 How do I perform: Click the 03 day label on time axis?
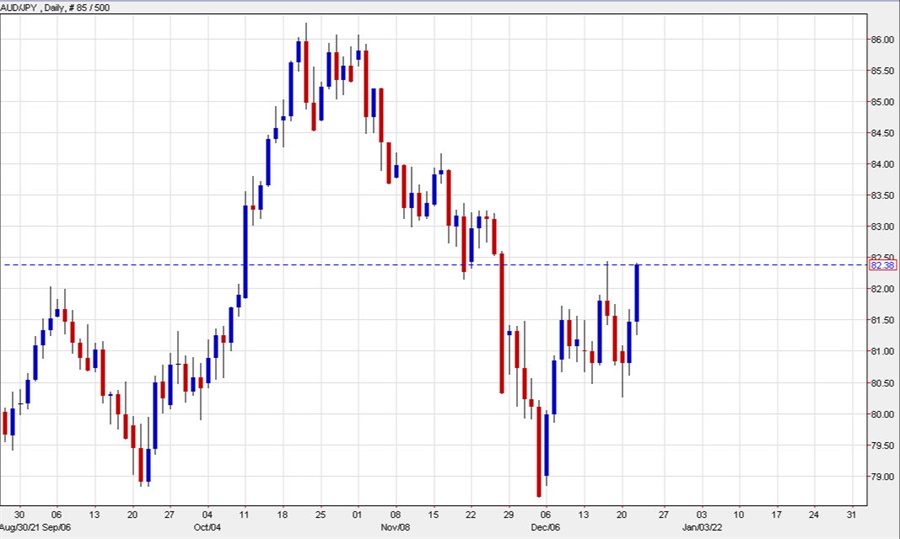702,515
